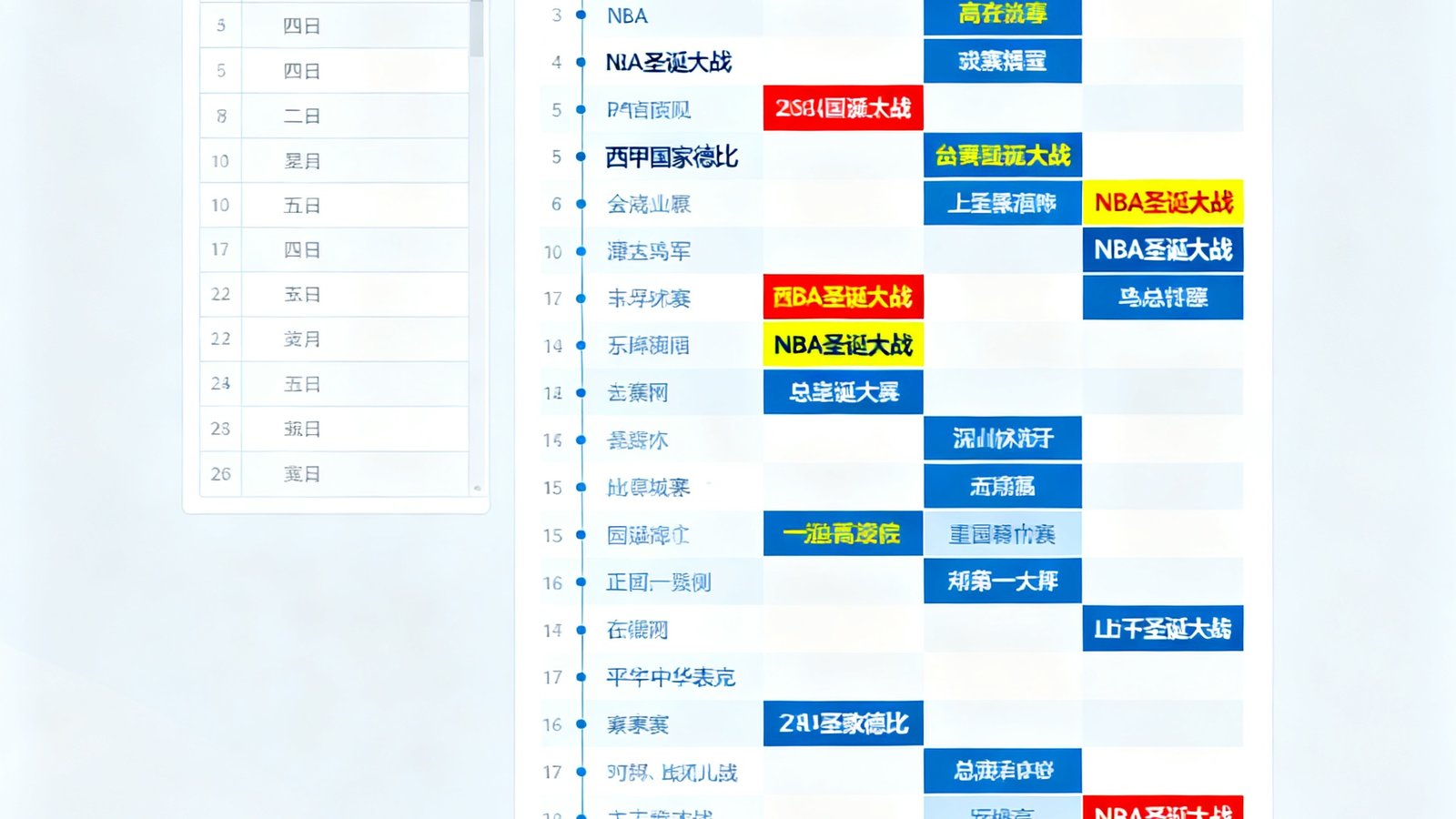Screen dimensions: 1456x819
Task: Click timeline dot beside NIA圣诞大战
Action: [581, 62]
